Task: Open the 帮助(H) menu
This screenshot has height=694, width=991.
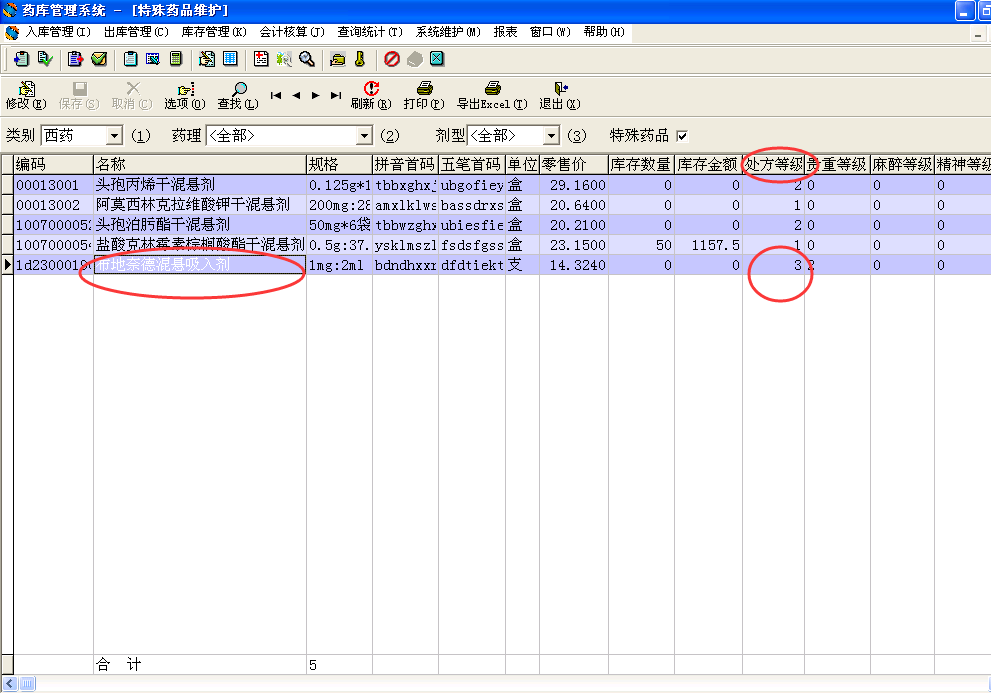Action: click(604, 32)
